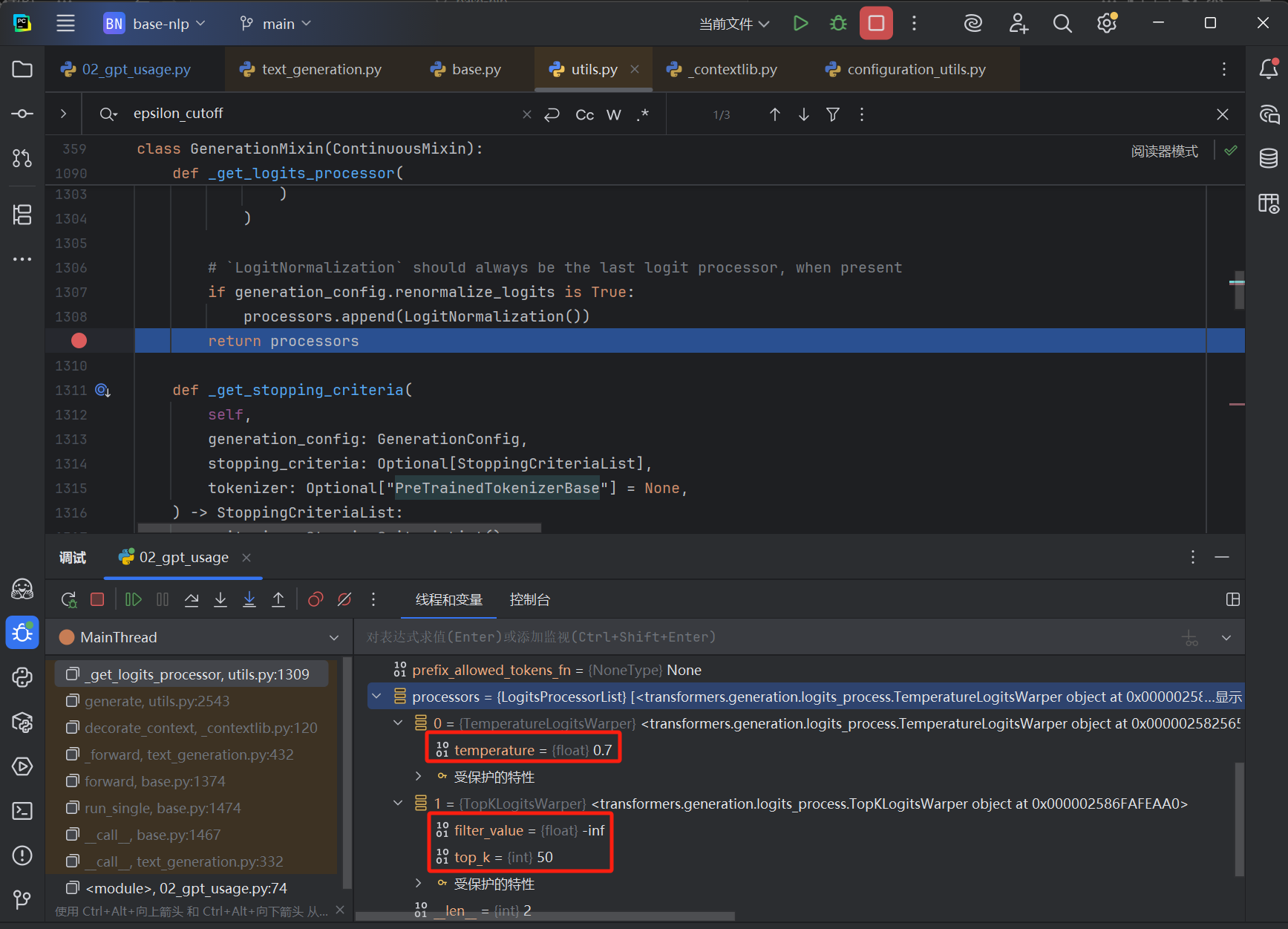The image size is (1288, 929).
Task: Collapse the processors variable node
Action: pyautogui.click(x=377, y=697)
